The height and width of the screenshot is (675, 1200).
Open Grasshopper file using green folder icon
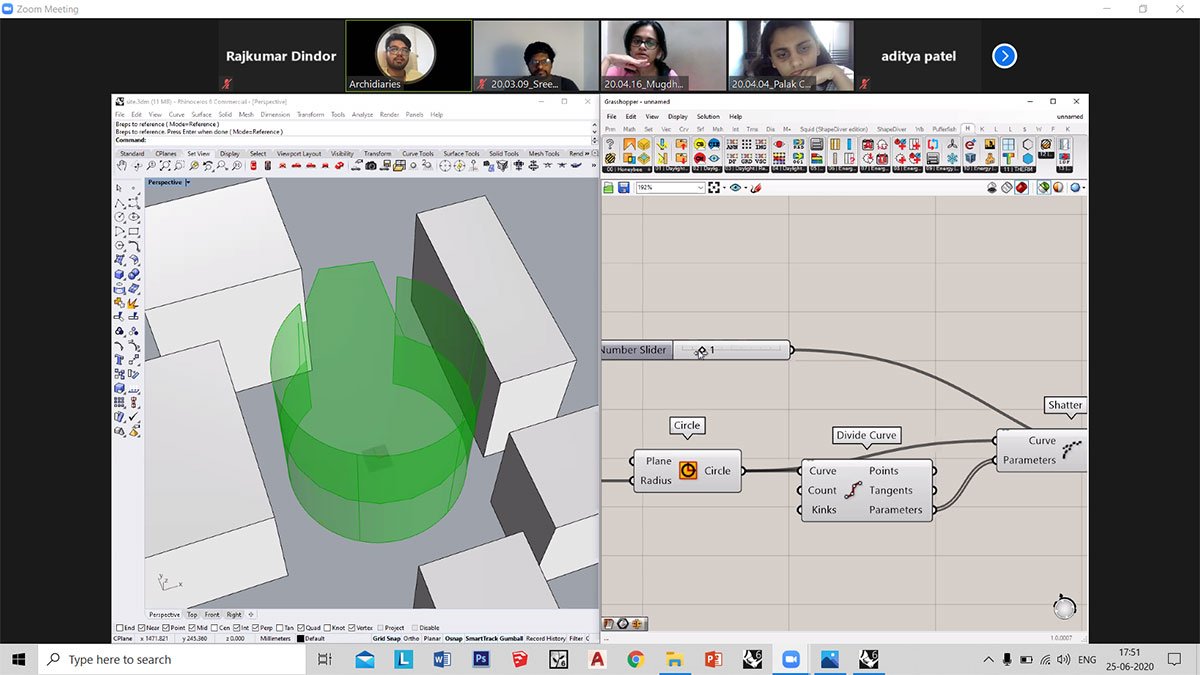pos(608,187)
